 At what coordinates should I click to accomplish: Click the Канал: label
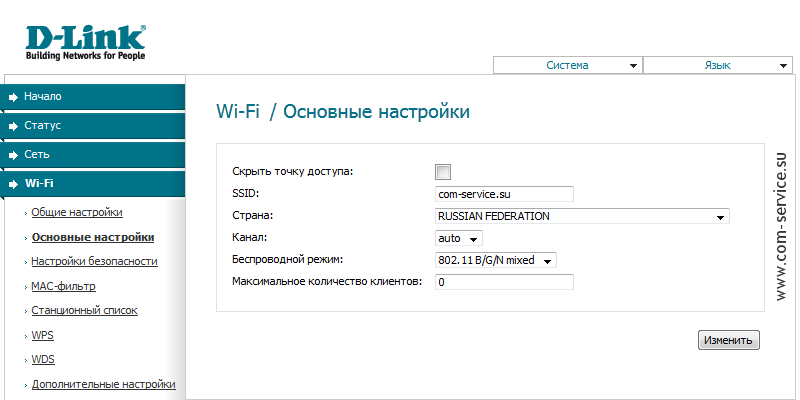(249, 237)
